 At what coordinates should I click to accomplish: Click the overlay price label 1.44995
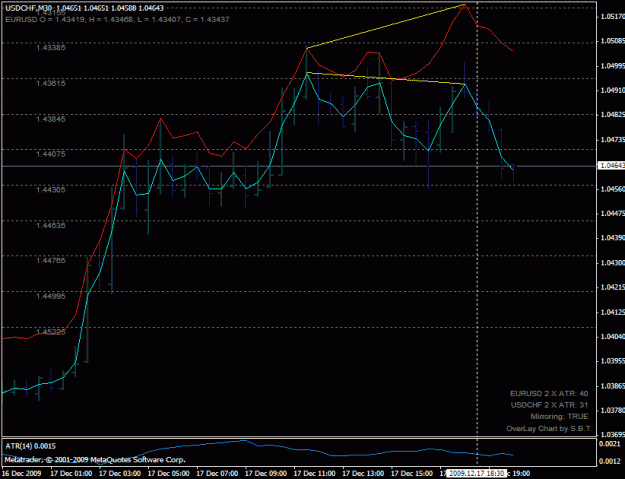pos(51,296)
